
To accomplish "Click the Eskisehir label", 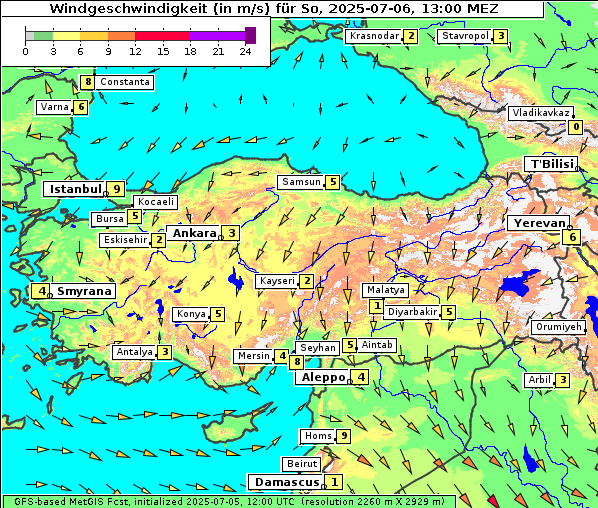I will point(125,240).
